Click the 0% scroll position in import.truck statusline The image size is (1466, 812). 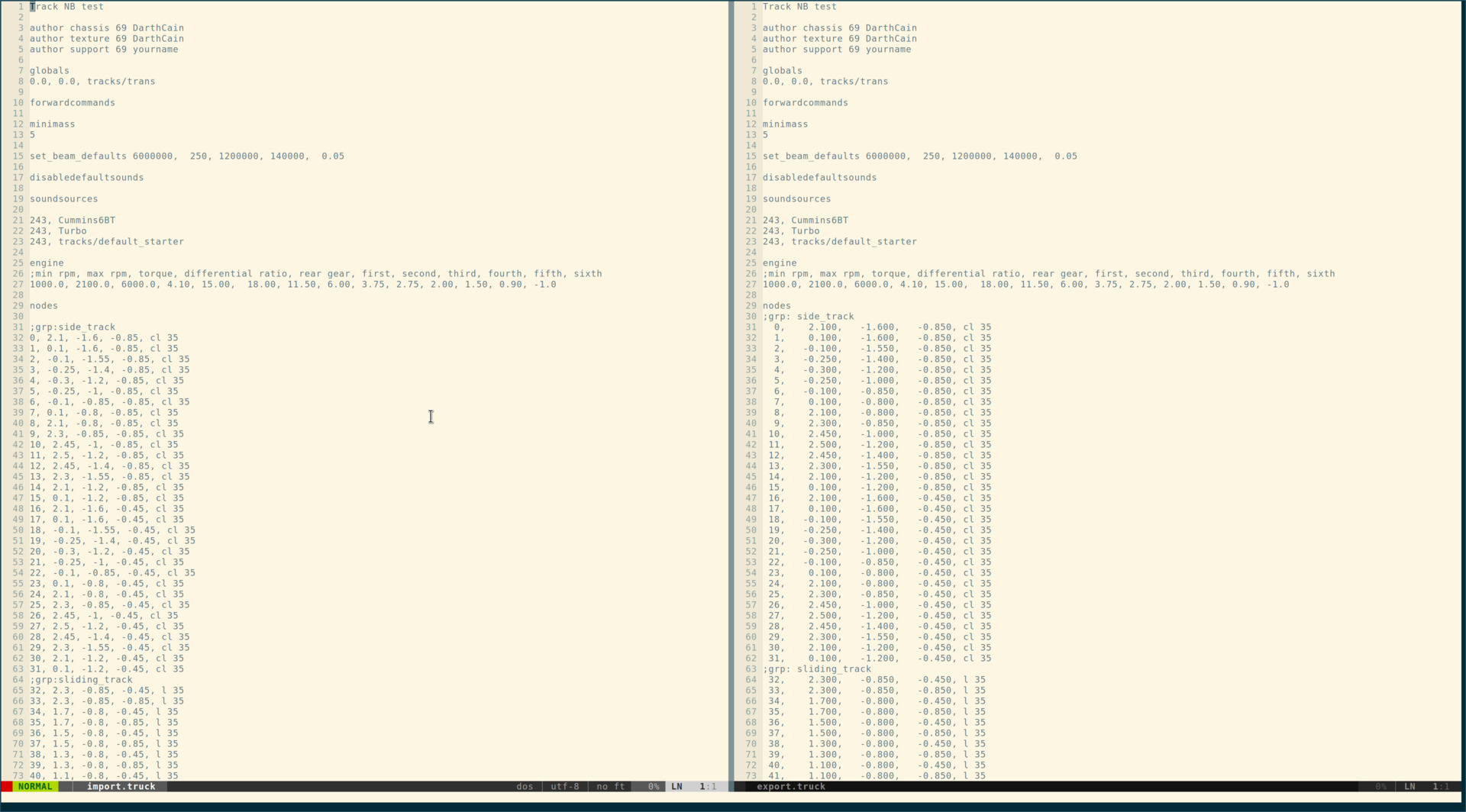653,787
